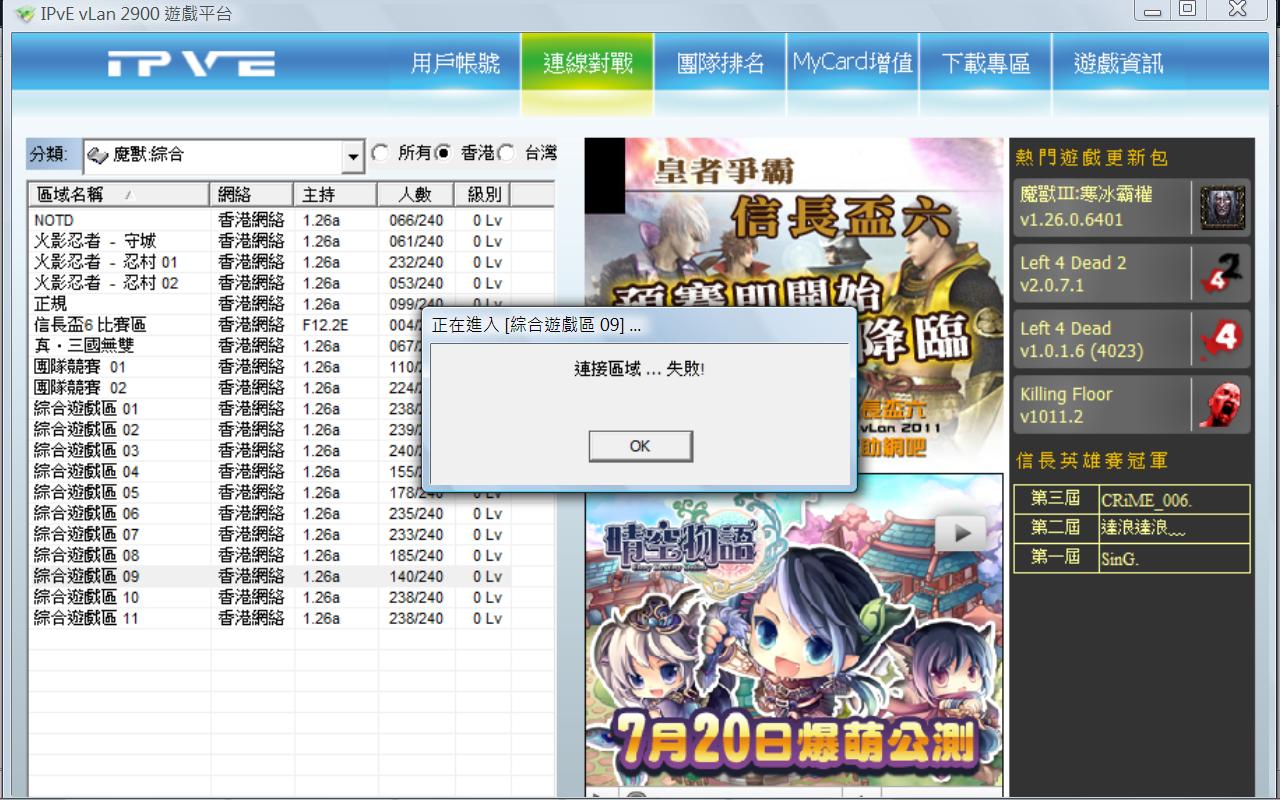Maximize the IPvE vLan window

(1187, 10)
